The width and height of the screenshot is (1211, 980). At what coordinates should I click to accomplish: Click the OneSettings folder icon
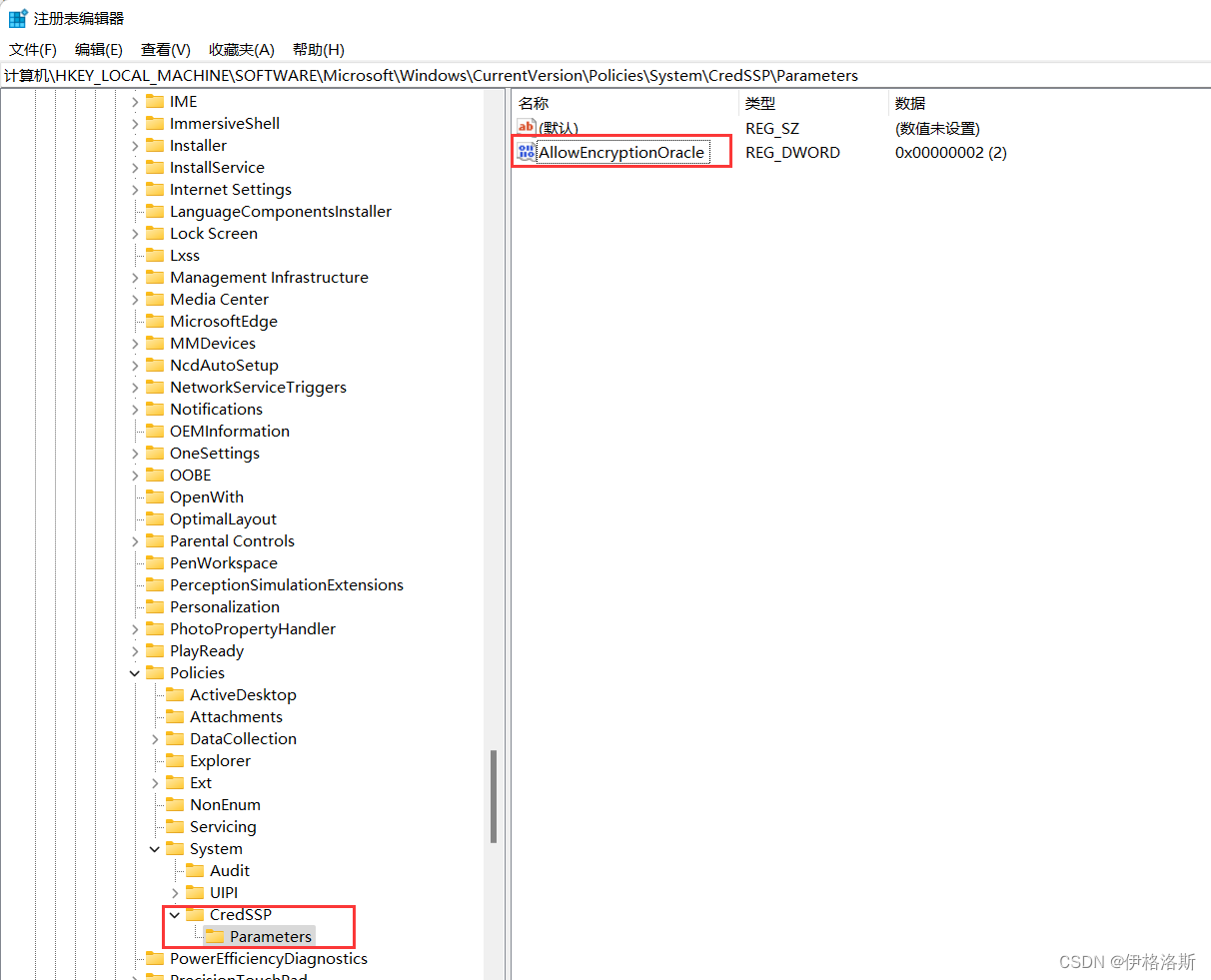point(155,453)
